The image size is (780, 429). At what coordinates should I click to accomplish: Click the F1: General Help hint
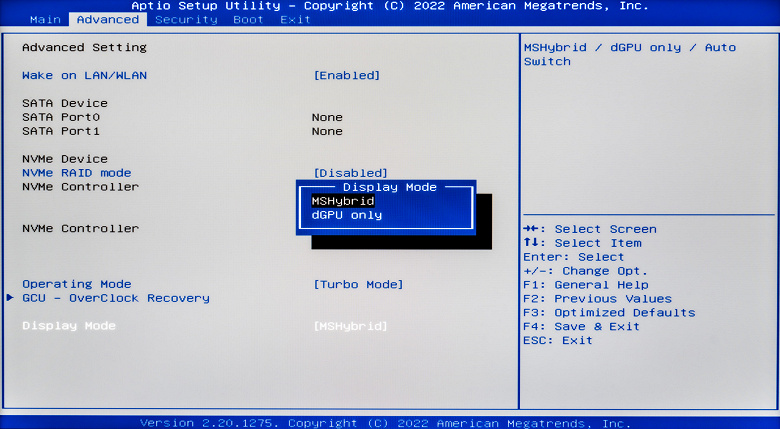click(x=586, y=285)
